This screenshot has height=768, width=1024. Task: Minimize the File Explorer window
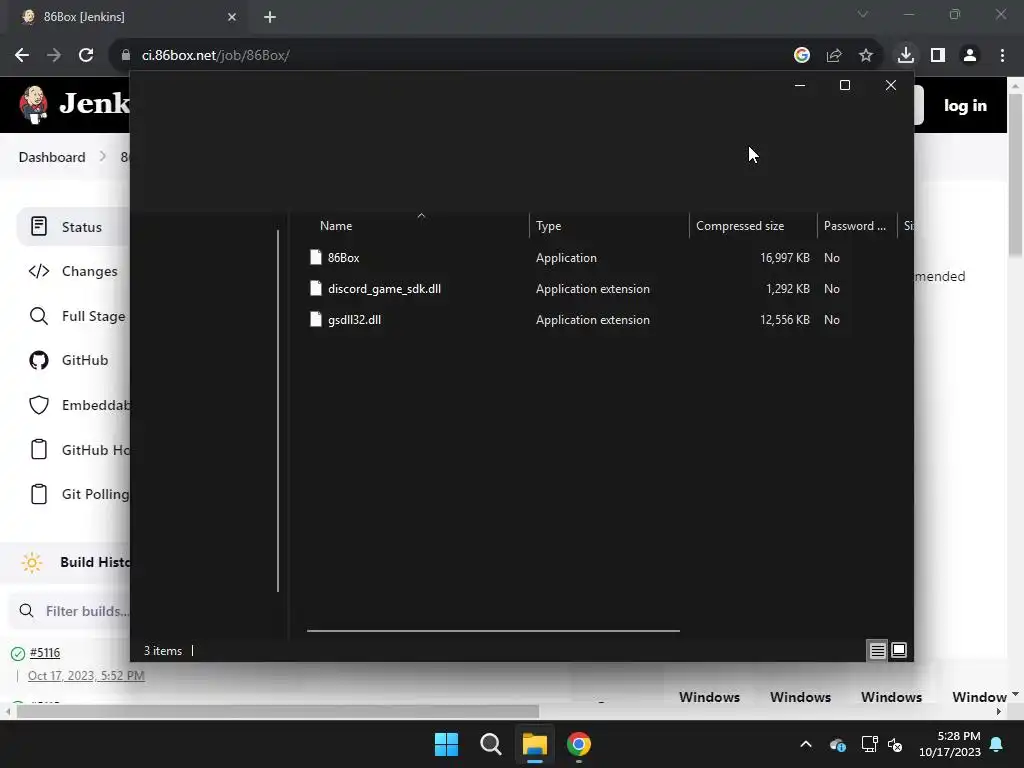point(799,86)
